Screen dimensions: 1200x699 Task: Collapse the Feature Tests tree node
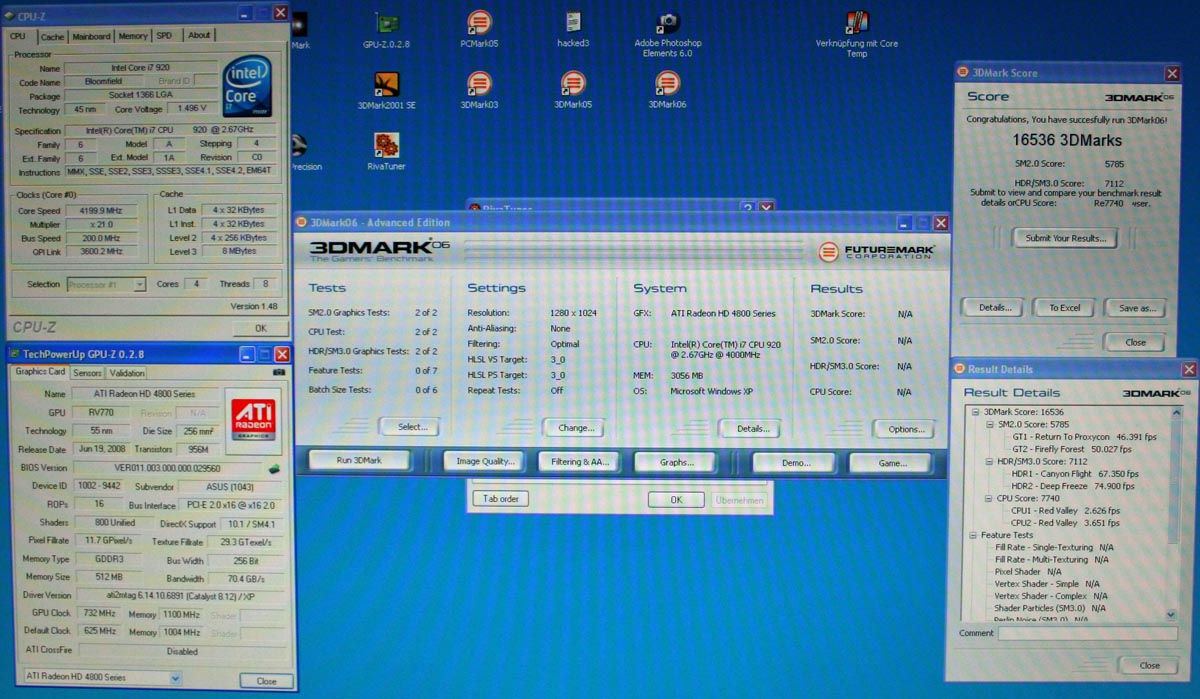click(973, 535)
